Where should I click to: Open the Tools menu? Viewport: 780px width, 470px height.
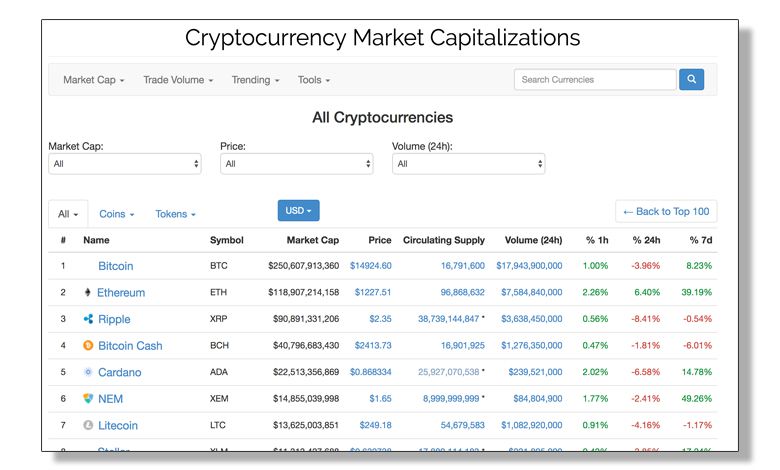coord(313,80)
